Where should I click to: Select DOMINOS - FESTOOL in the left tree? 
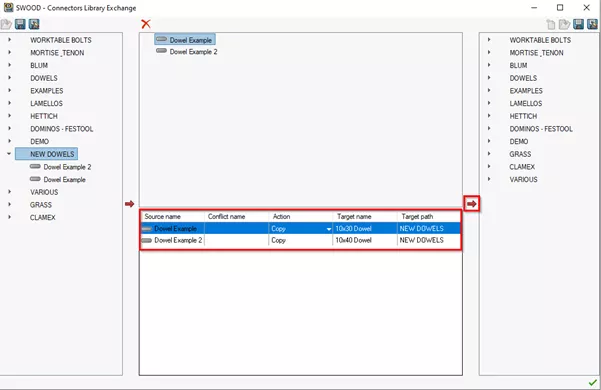pyautogui.click(x=62, y=129)
